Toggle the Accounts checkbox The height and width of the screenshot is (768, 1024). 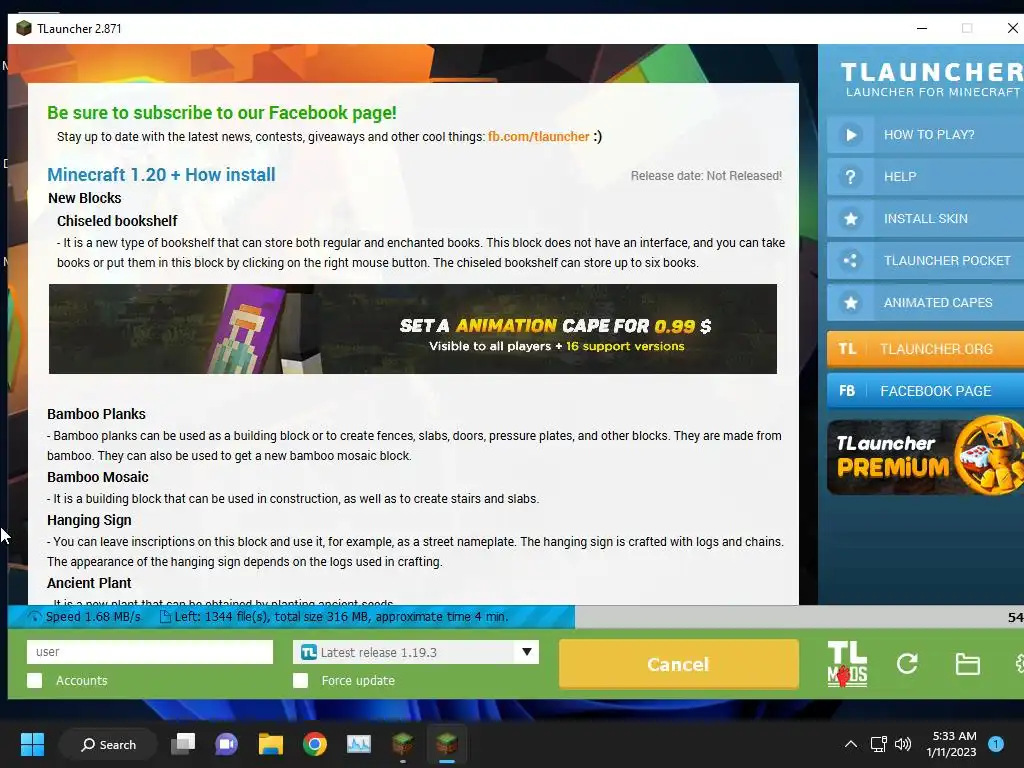point(35,680)
